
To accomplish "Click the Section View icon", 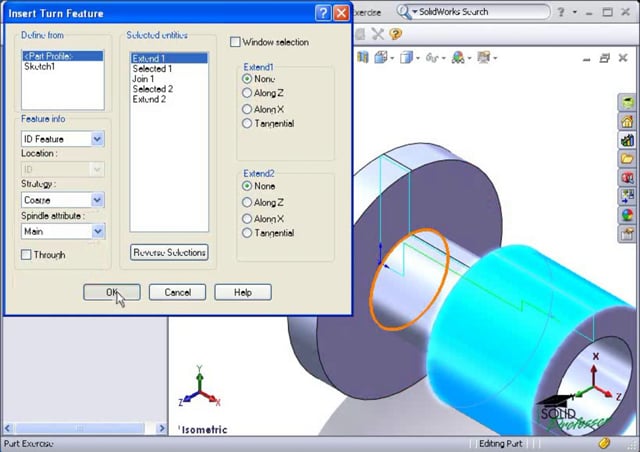I will coord(362,58).
